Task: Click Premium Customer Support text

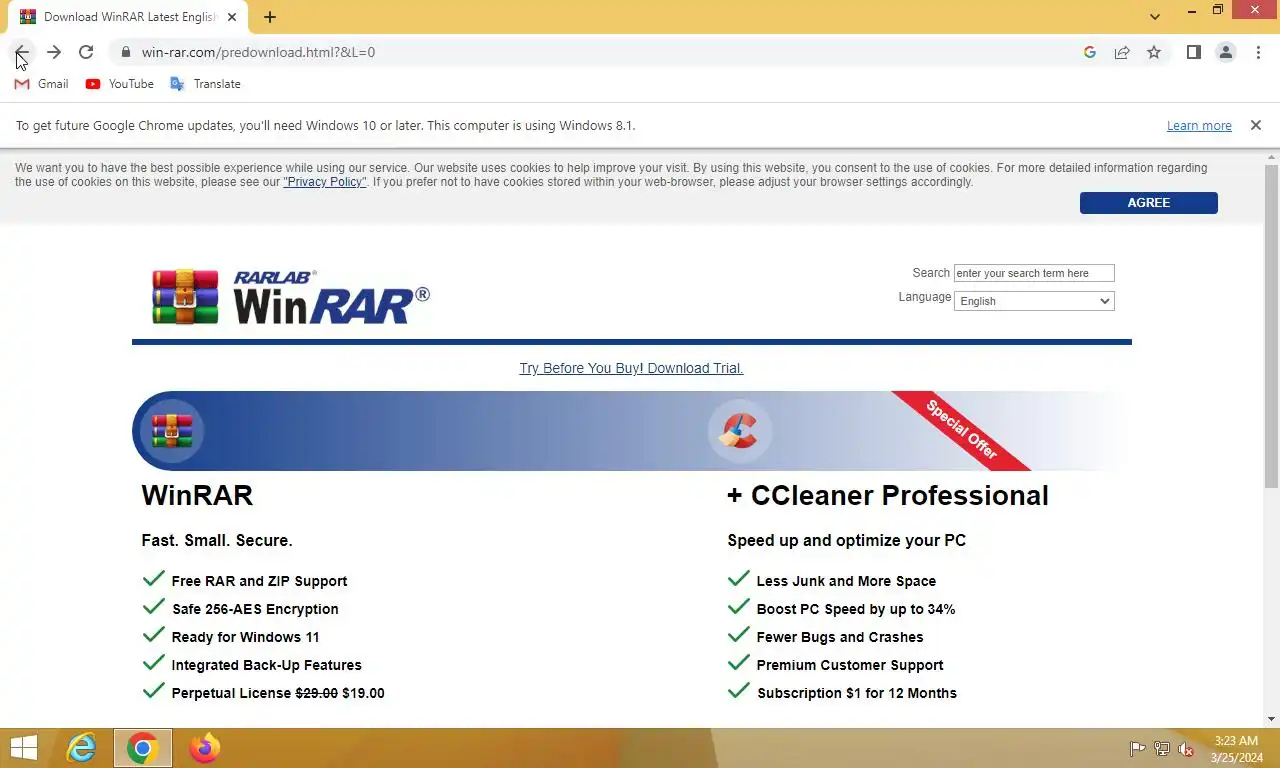Action: tap(850, 665)
